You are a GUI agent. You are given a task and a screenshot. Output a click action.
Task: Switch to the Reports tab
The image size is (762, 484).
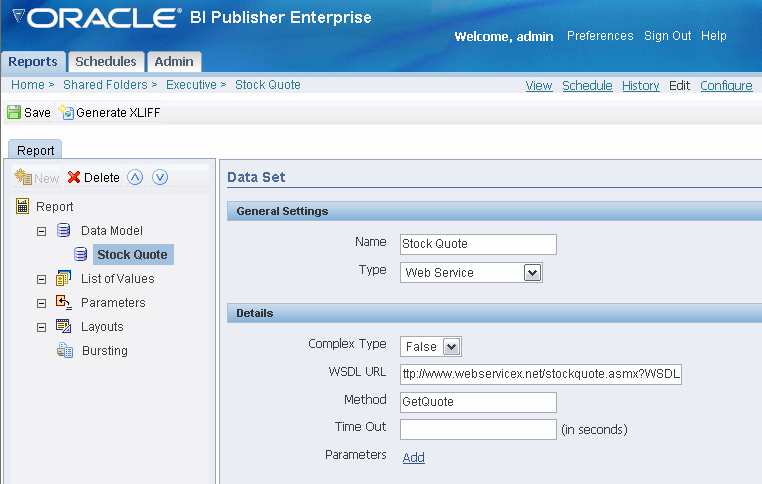(x=33, y=62)
